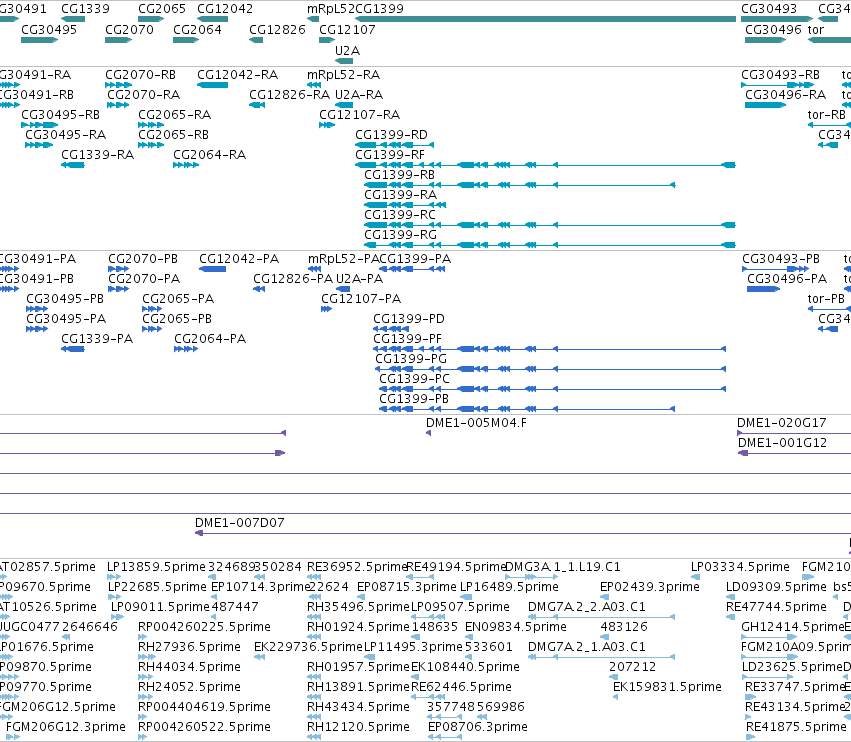Screen dimensions: 851x742
Task: Select the CG1339-RA transcript label
Action: coord(98,155)
